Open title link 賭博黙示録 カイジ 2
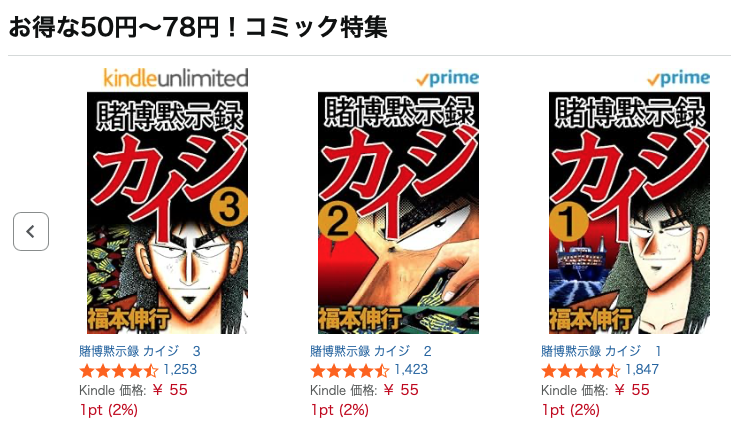The image size is (731, 431). click(x=371, y=351)
